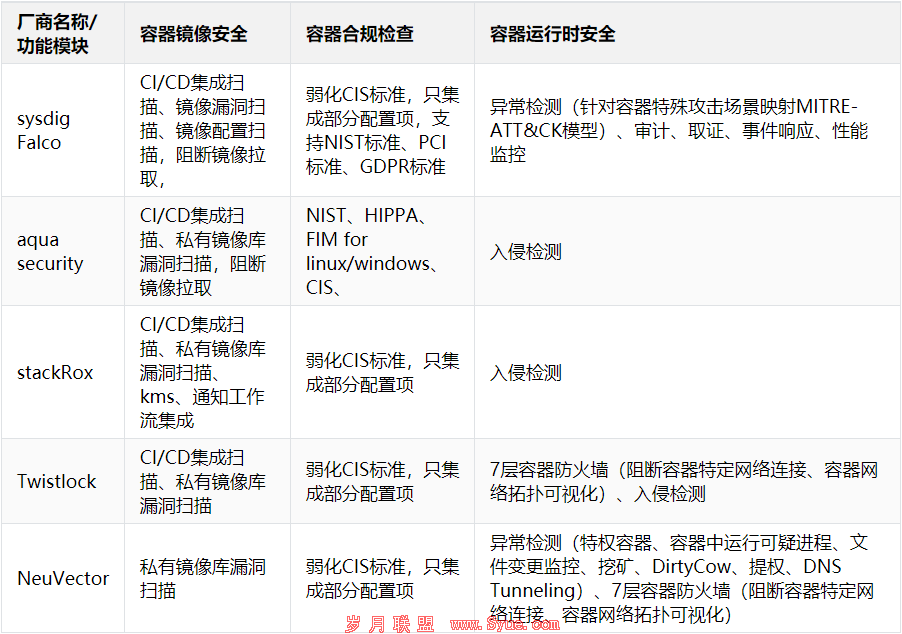Select "弱化CIS标准" cell in the Twistlock row
The width and height of the screenshot is (902, 634).
click(383, 481)
